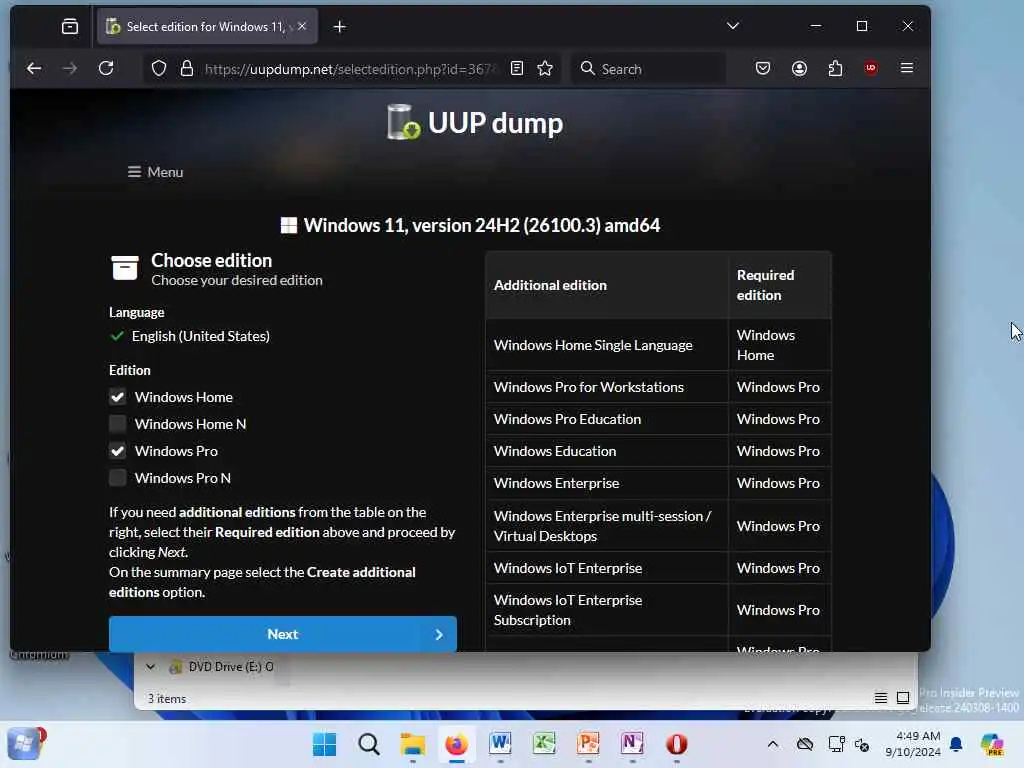This screenshot has width=1024, height=768.
Task: Click the Search box in toolbar
Action: coord(648,69)
